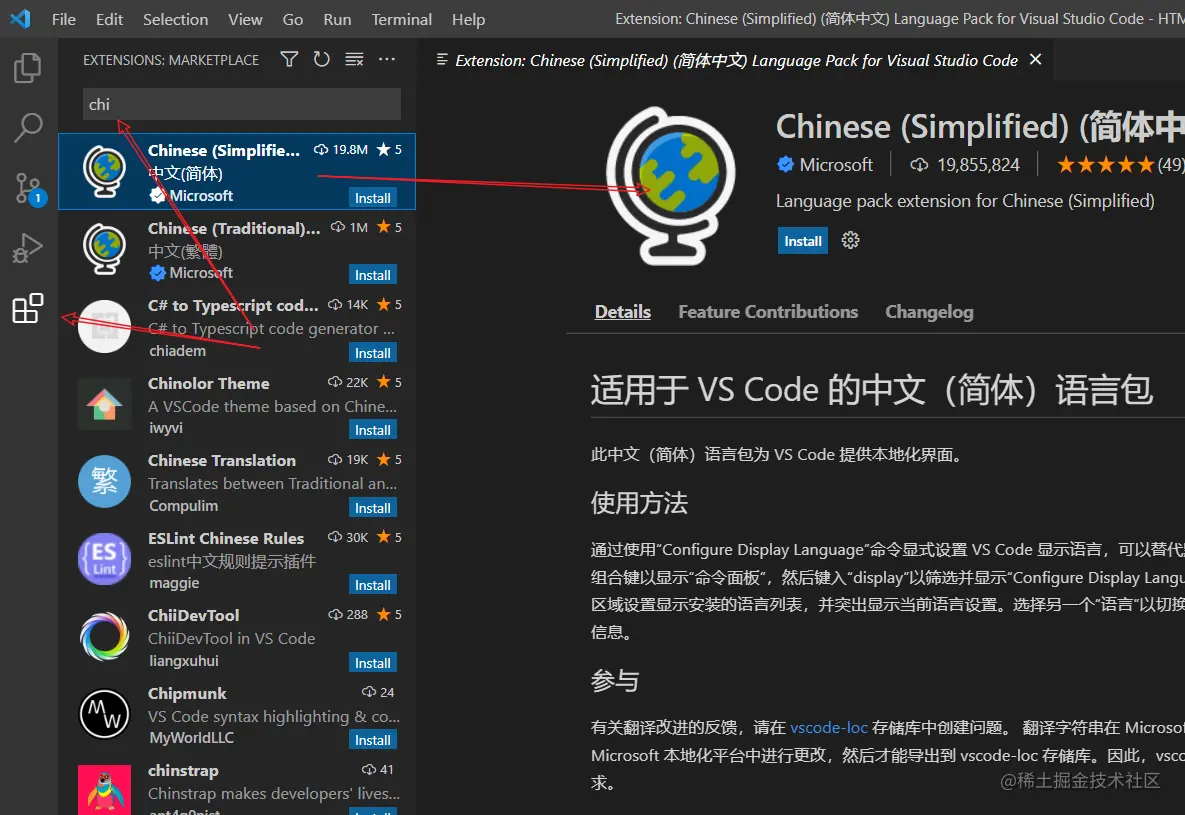Install the Chinese Translation extension
The image size is (1185, 815).
373,507
